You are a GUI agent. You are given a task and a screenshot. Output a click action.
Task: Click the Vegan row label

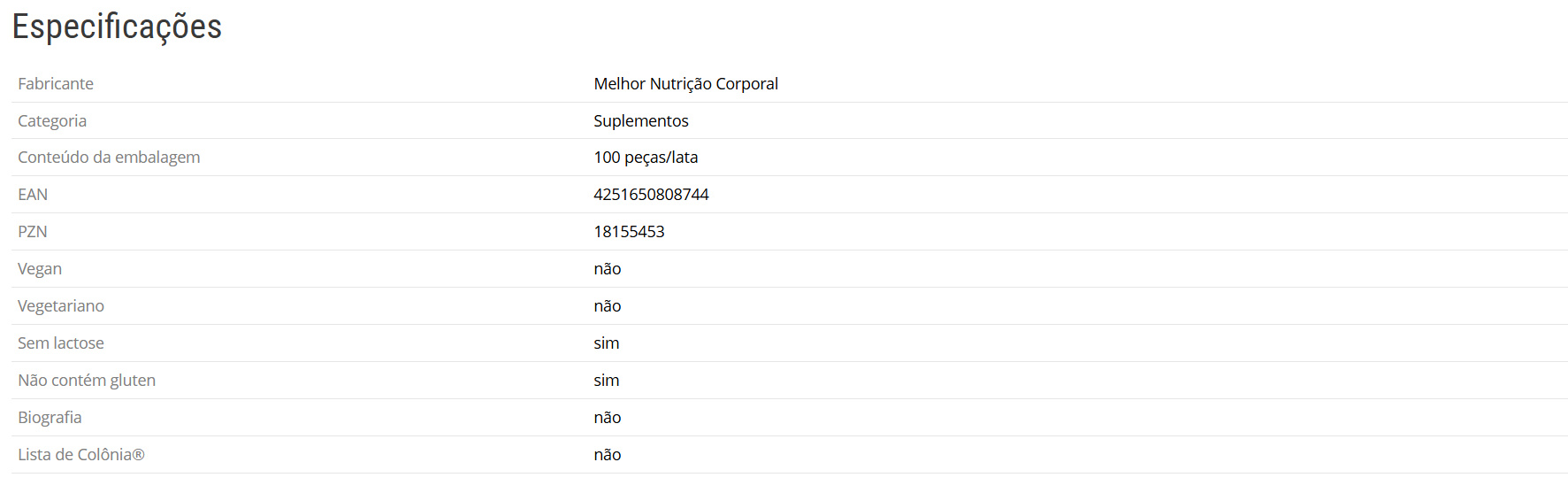(40, 269)
